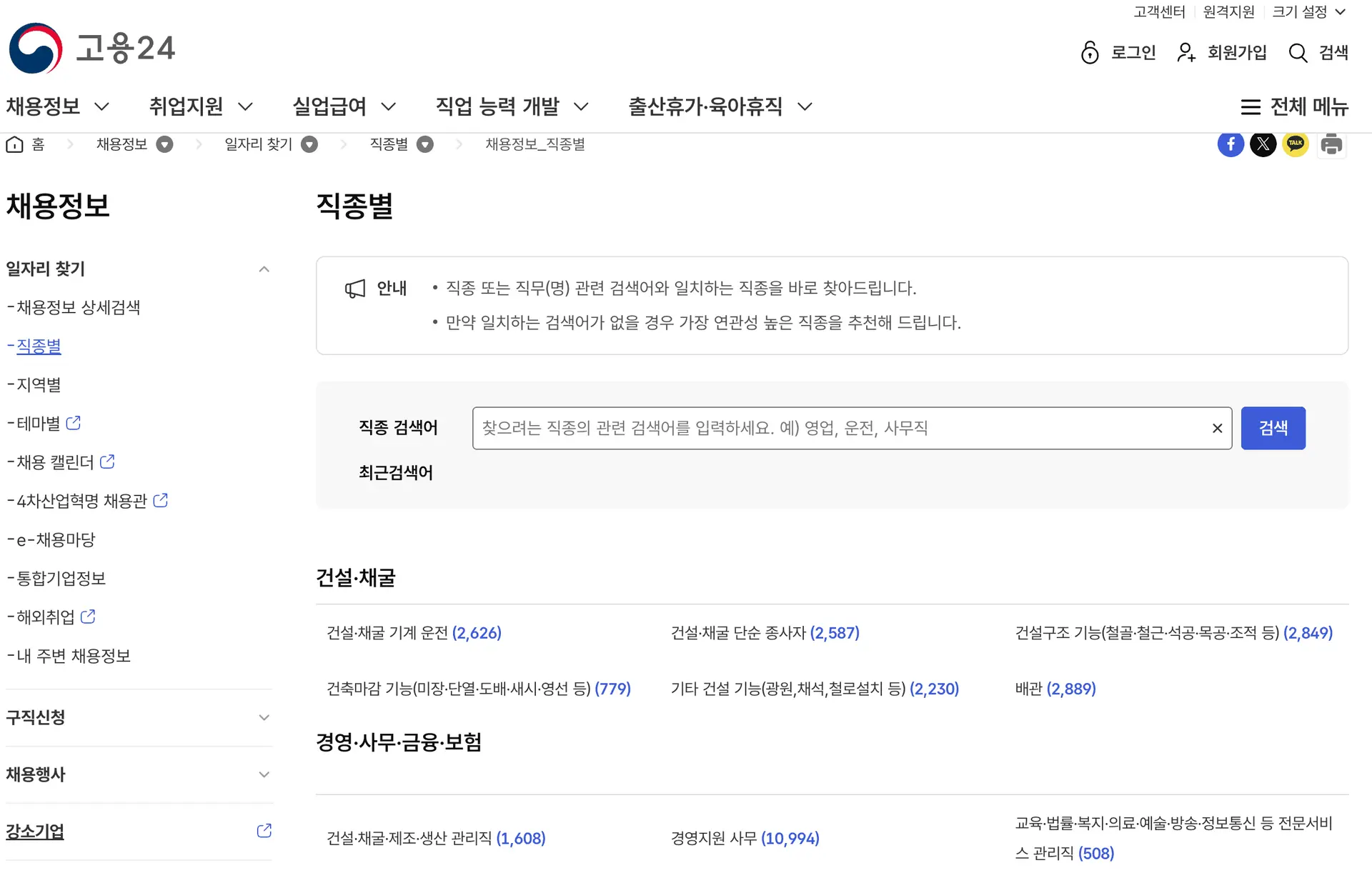Share the page via KakaoTalk icon
This screenshot has width=1372, height=878.
[x=1296, y=144]
